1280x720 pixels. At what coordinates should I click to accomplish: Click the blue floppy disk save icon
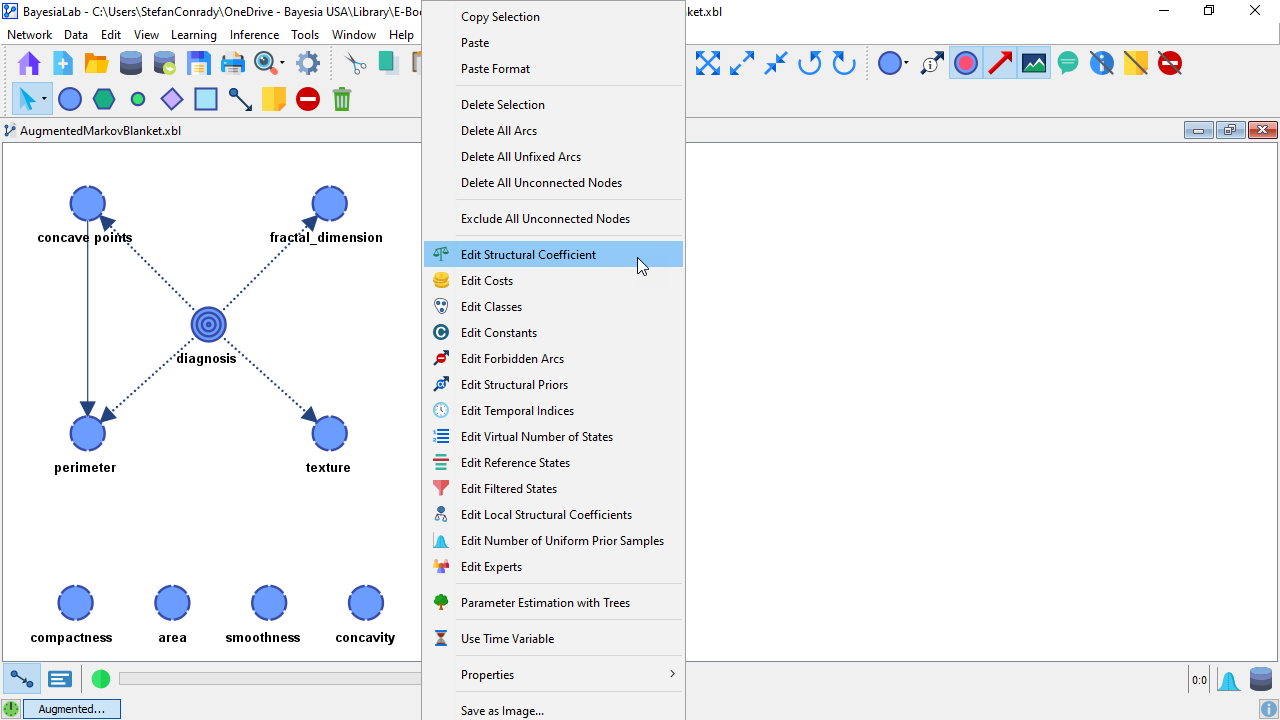click(x=199, y=64)
